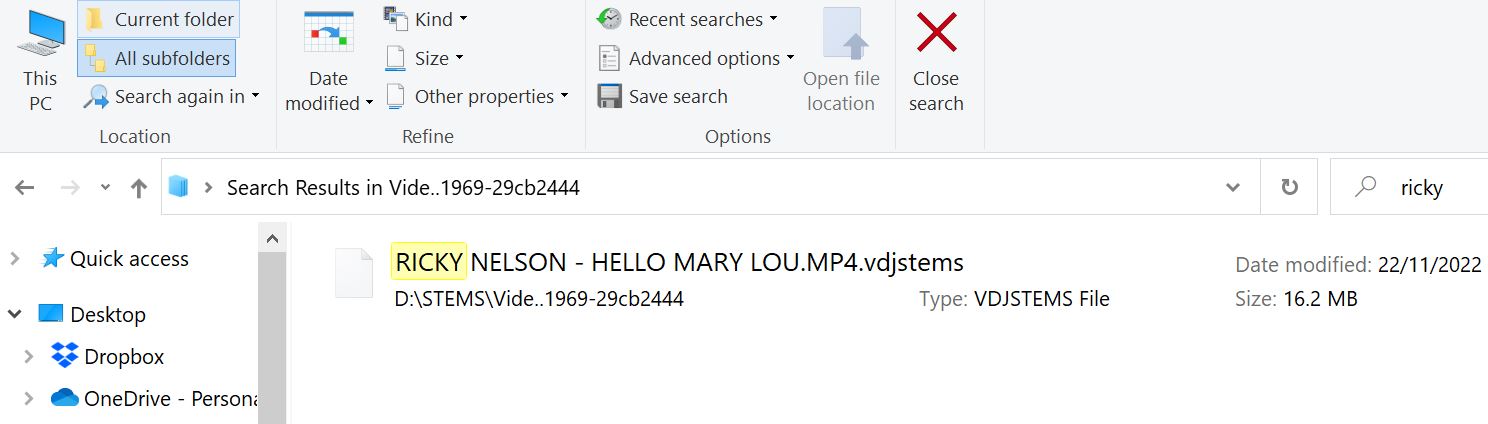Open the Recent searches list
The height and width of the screenshot is (424, 1488).
pos(688,19)
